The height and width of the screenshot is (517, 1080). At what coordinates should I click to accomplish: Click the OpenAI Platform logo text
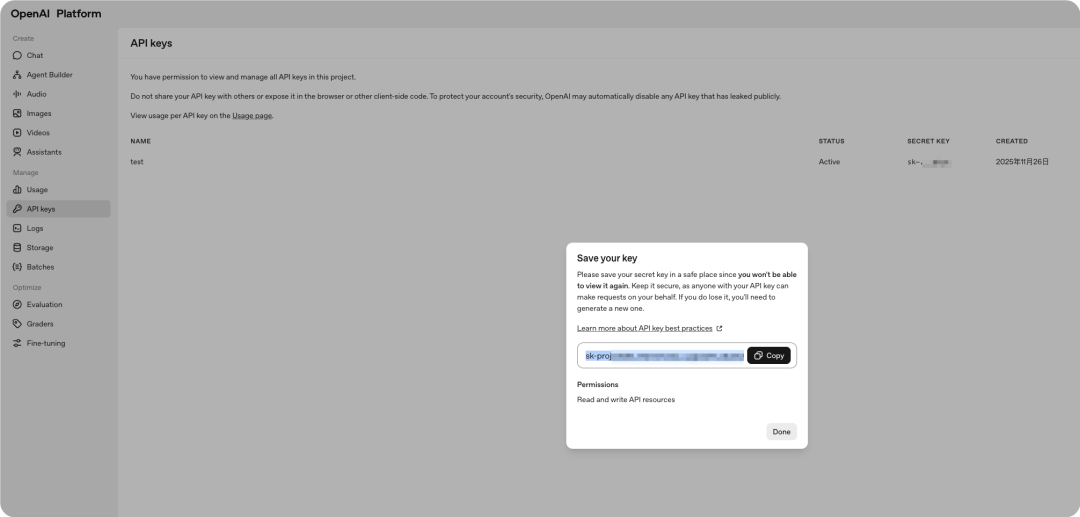[x=56, y=14]
